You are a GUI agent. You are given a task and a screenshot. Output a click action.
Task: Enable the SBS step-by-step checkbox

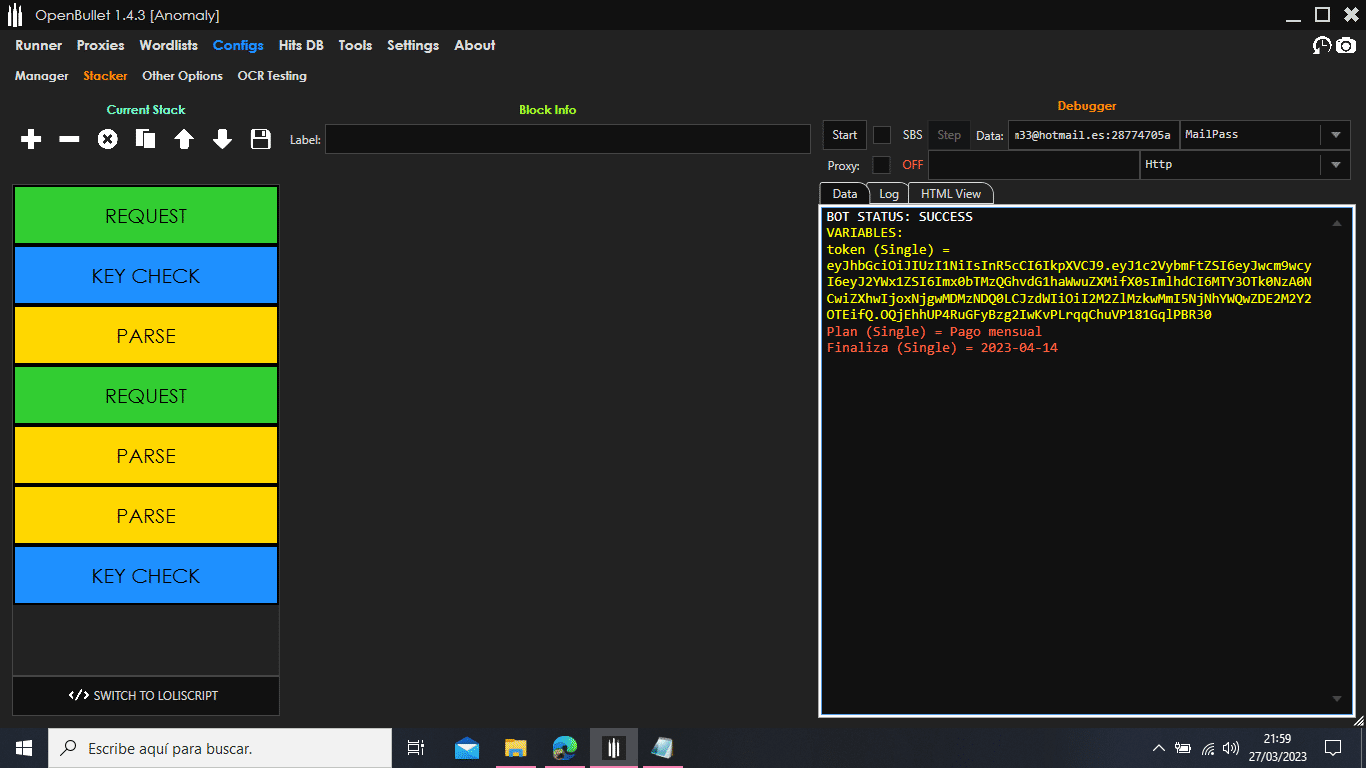[882, 135]
